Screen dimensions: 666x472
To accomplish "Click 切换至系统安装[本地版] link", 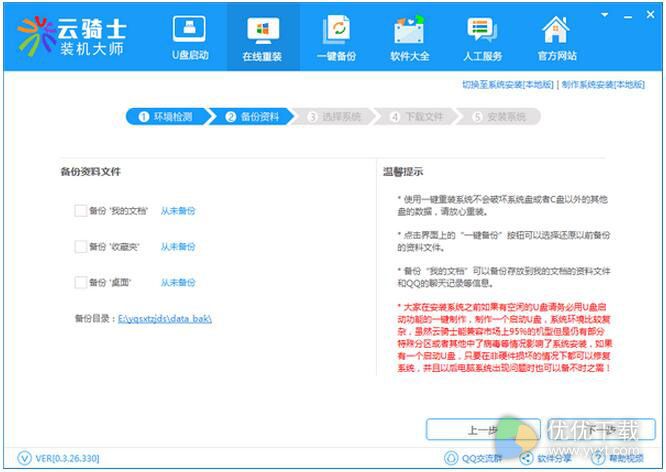I will coord(508,85).
